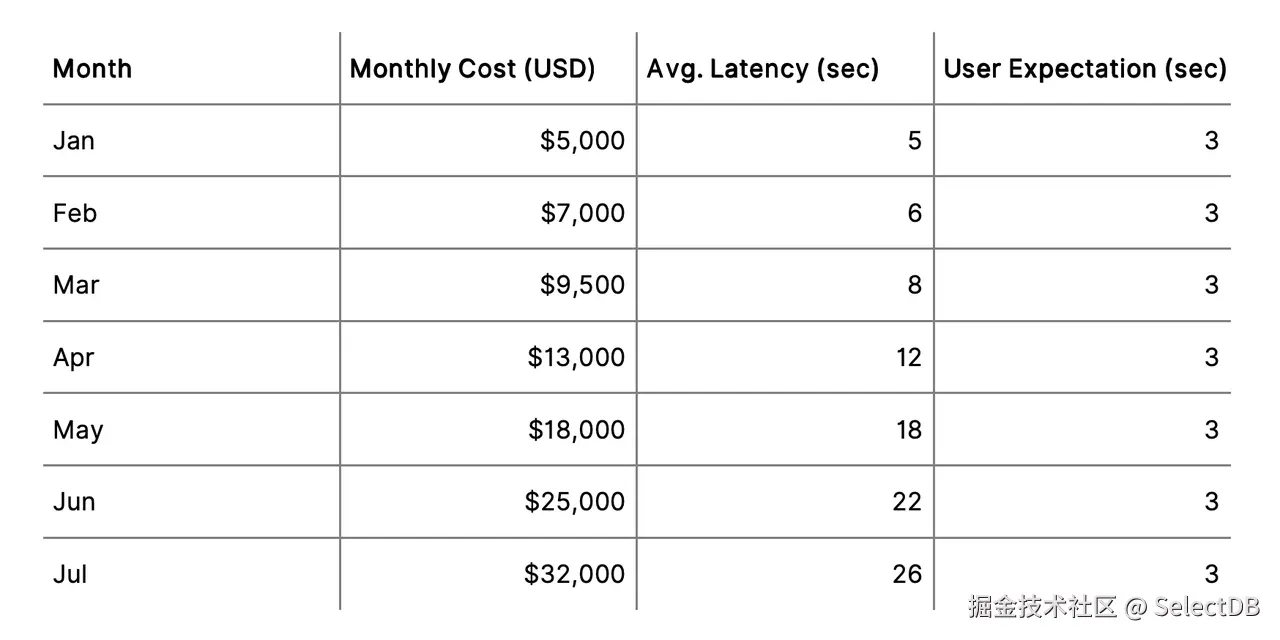1280x640 pixels.
Task: Select the $13,000 cost cell
Action: coord(576,357)
